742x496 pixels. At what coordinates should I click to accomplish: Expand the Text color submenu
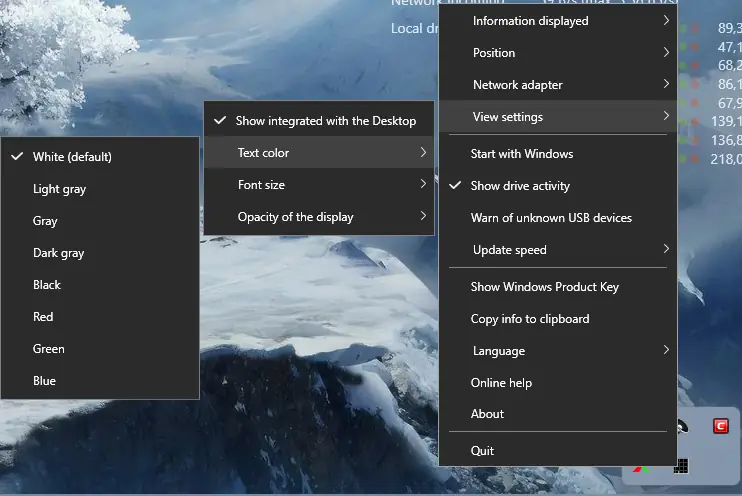click(x=319, y=153)
